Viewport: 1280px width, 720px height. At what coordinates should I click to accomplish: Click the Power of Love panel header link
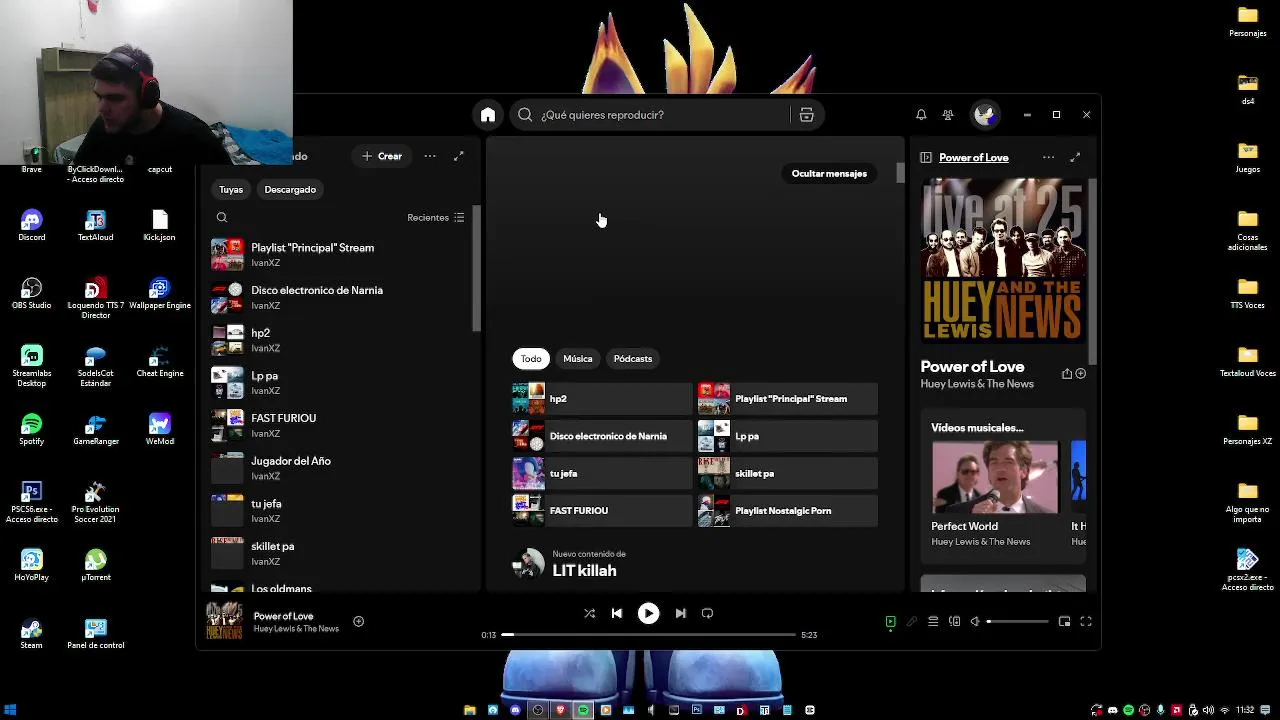(973, 157)
